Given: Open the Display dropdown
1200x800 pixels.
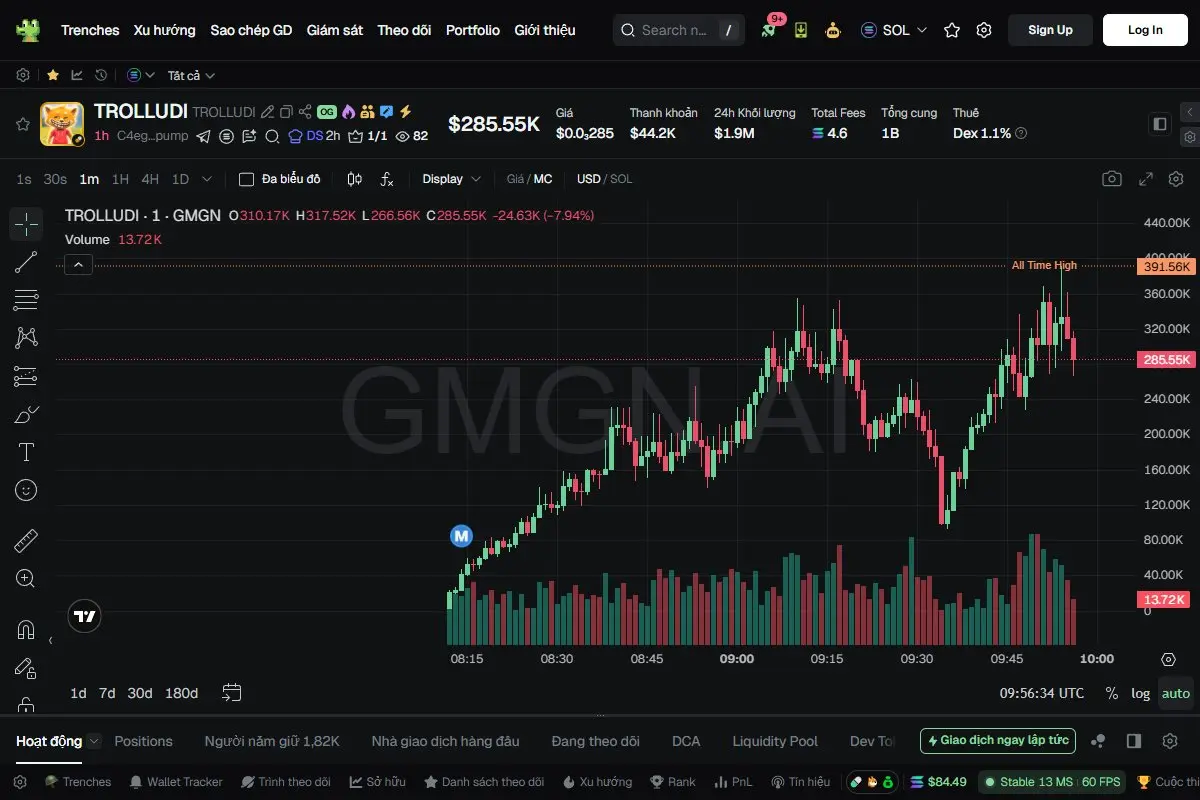Looking at the screenshot, I should click(x=451, y=179).
